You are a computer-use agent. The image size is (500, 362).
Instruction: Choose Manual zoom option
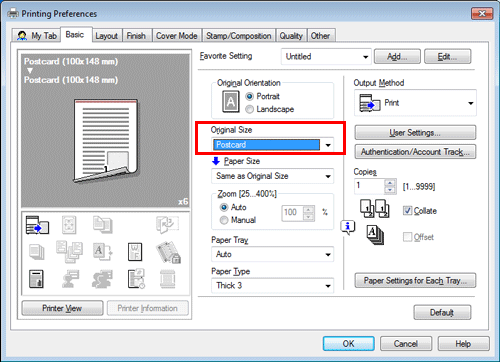pyautogui.click(x=224, y=220)
